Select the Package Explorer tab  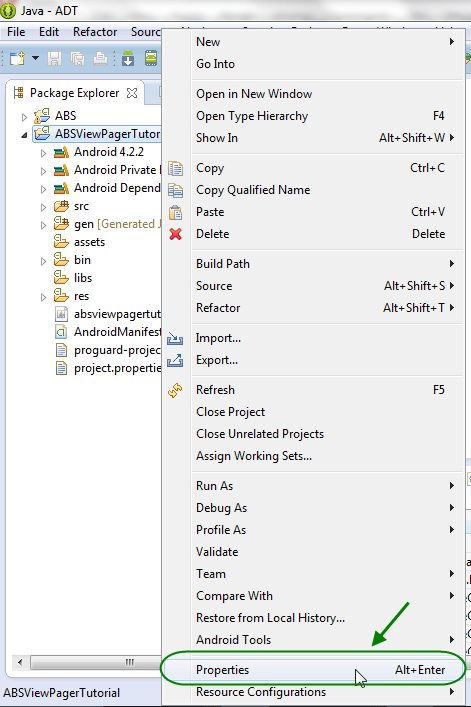75,93
